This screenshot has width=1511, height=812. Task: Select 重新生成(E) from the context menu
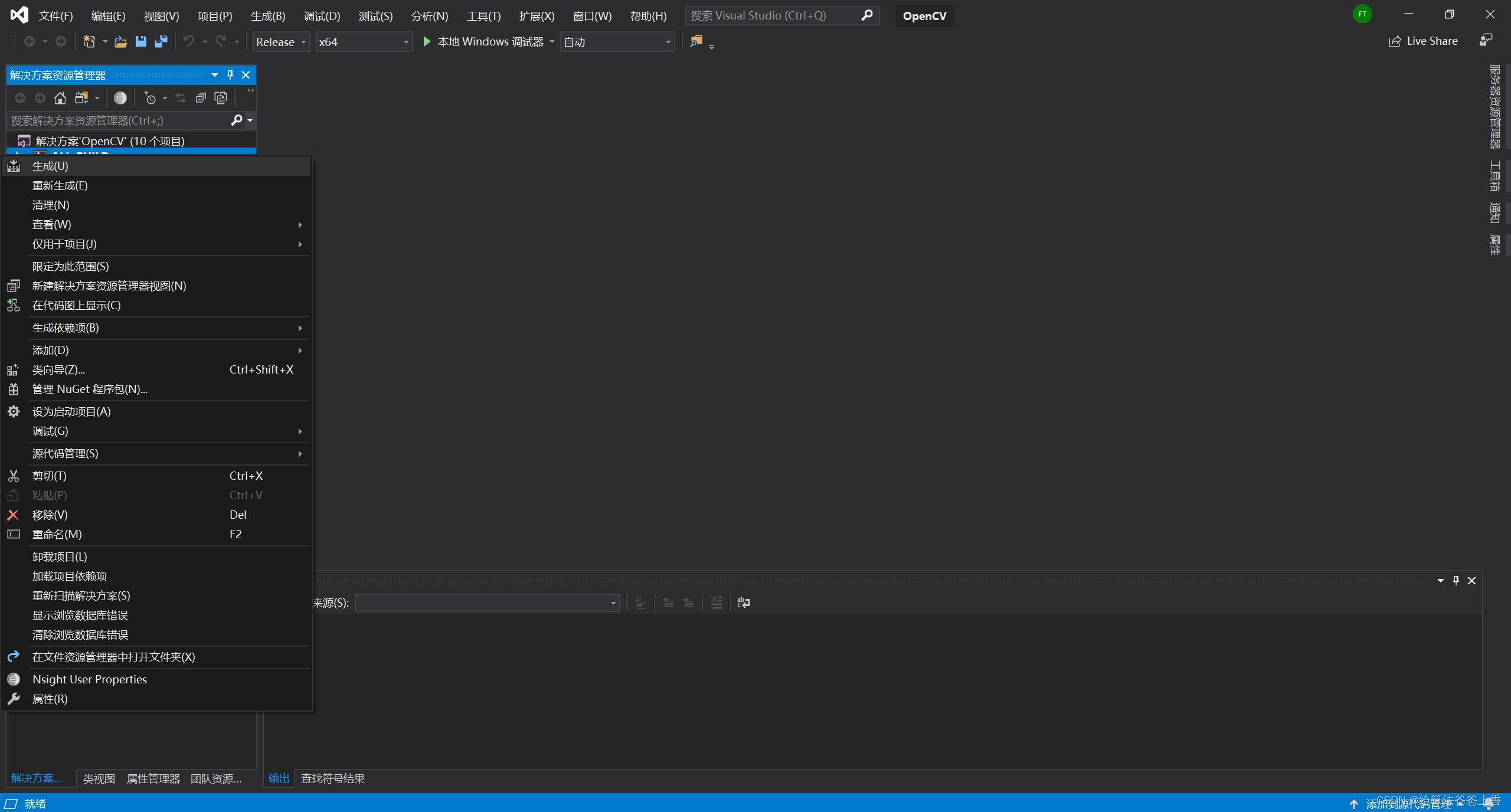click(x=156, y=185)
